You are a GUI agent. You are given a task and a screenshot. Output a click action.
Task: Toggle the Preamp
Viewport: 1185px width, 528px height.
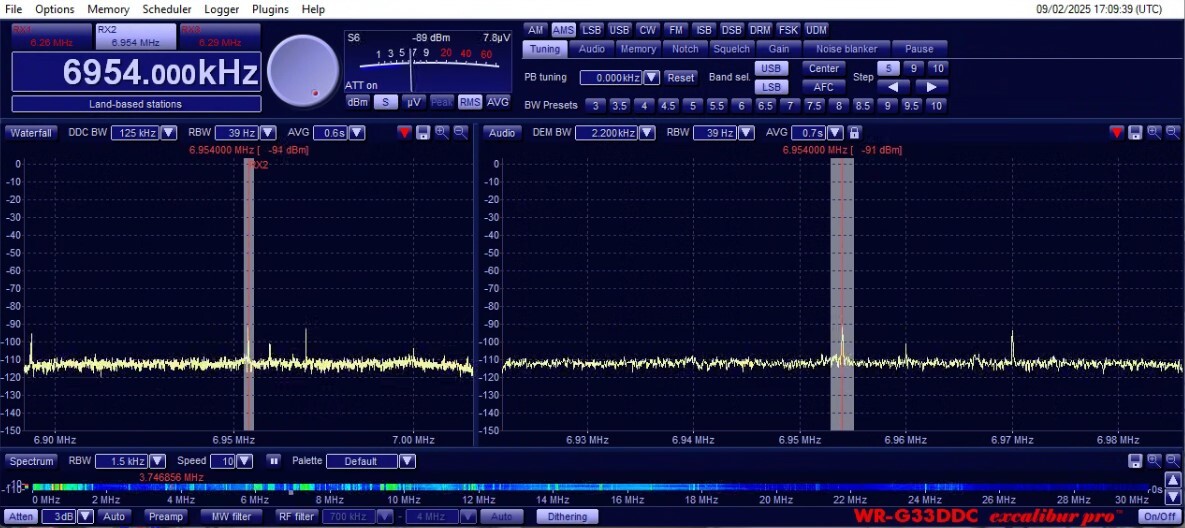[x=166, y=517]
